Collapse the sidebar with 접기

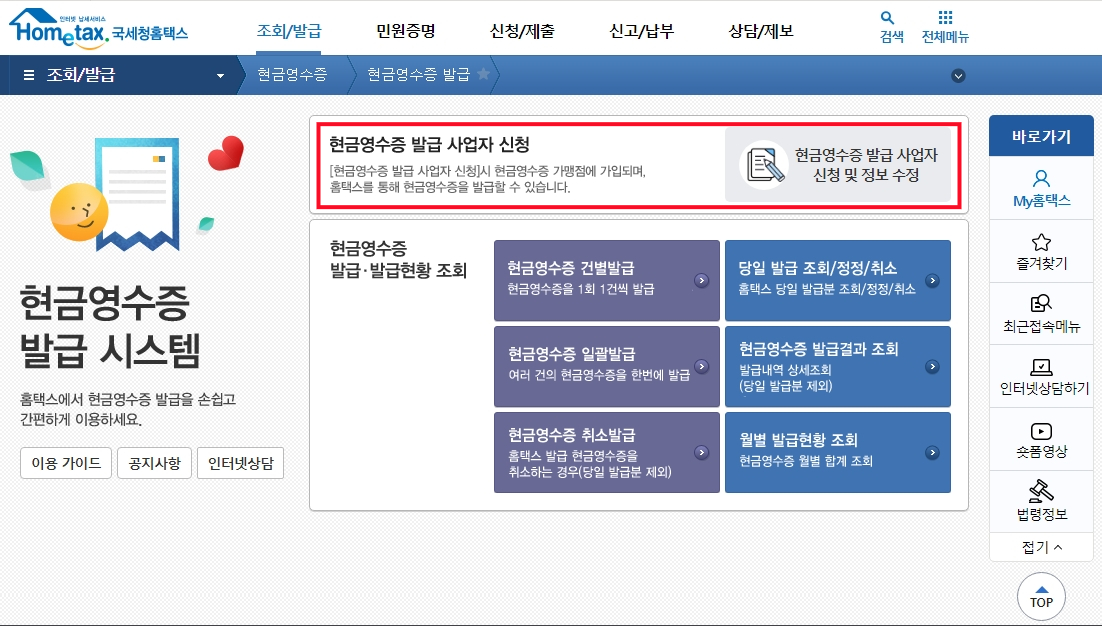[1041, 546]
